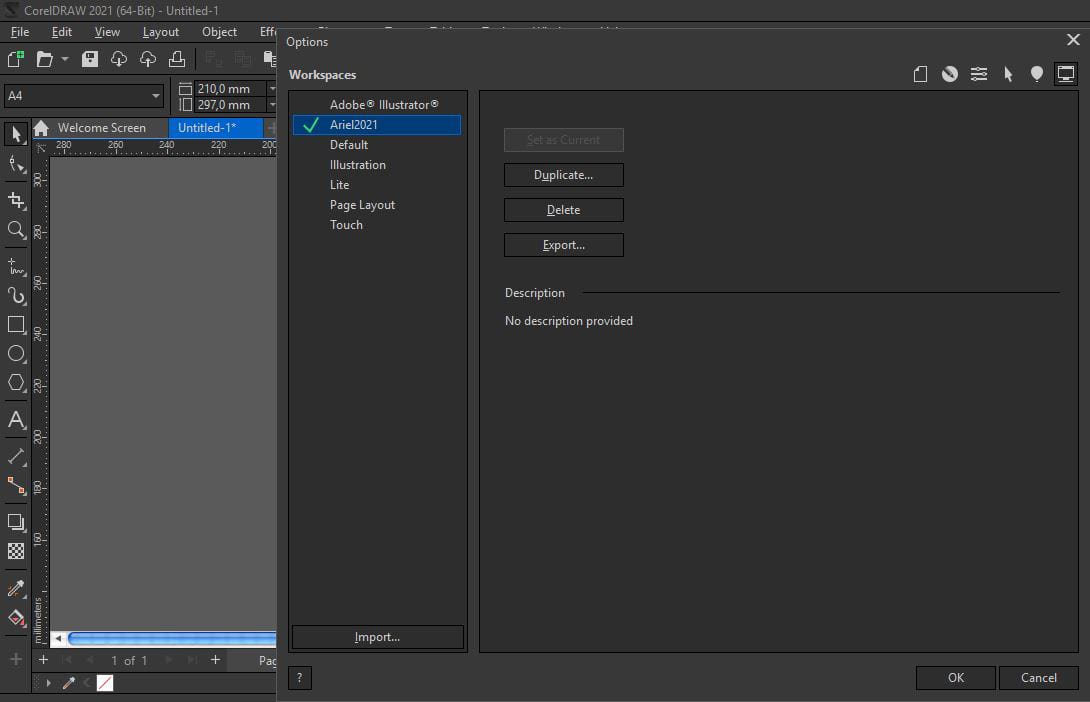Screen dimensions: 1090x702
Task: Click the horizontal scrollbar left arrow
Action: (x=59, y=638)
